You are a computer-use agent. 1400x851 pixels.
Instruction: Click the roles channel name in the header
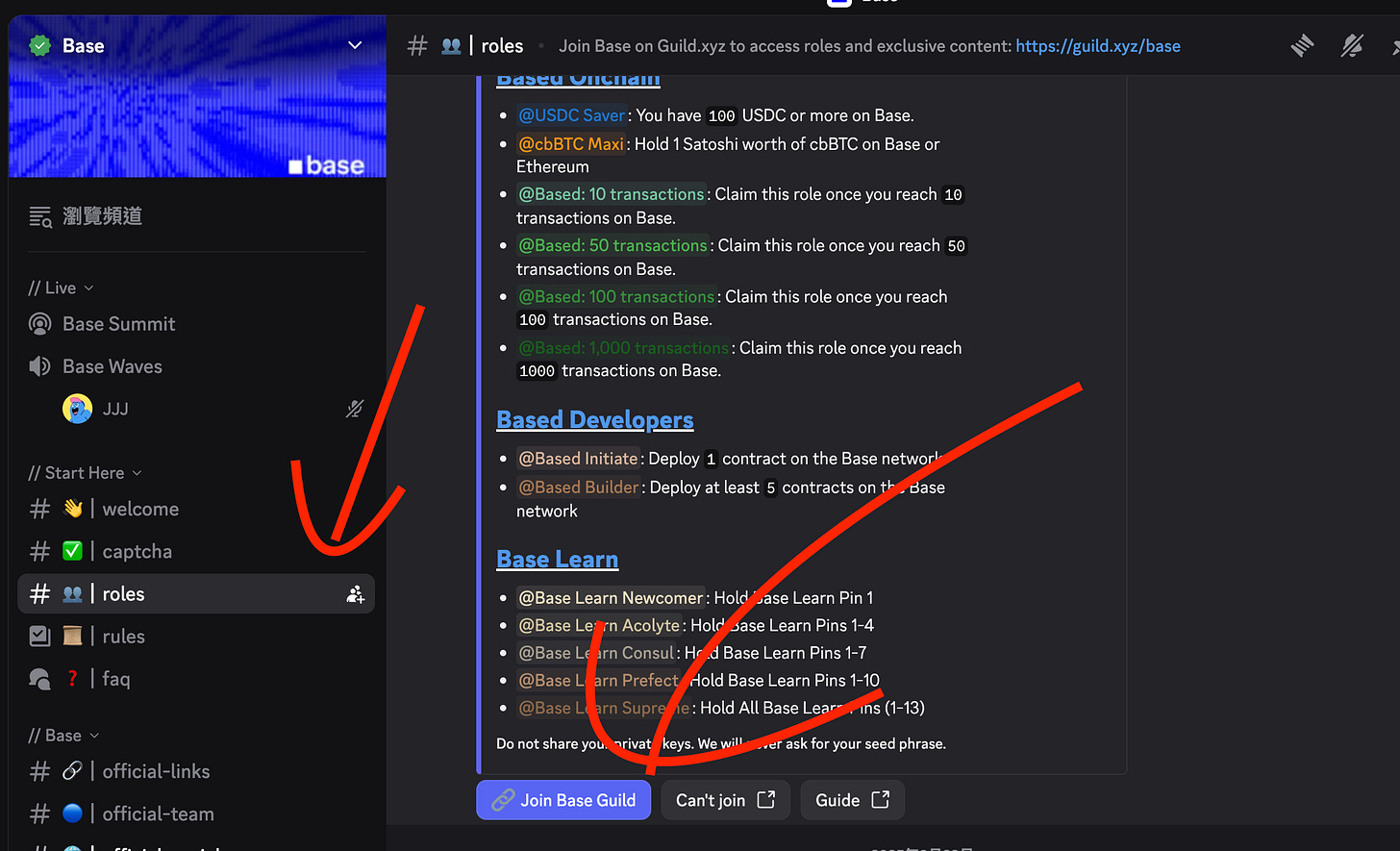(502, 46)
